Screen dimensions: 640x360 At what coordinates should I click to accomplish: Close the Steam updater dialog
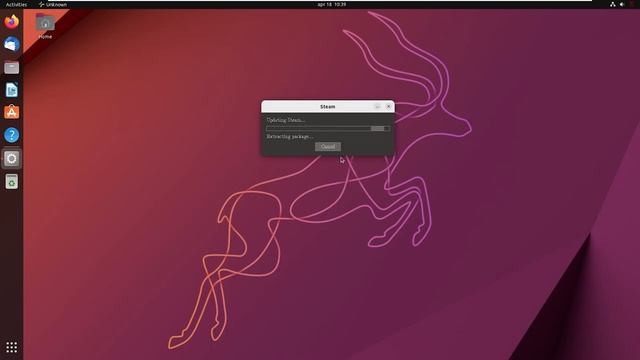(388, 107)
